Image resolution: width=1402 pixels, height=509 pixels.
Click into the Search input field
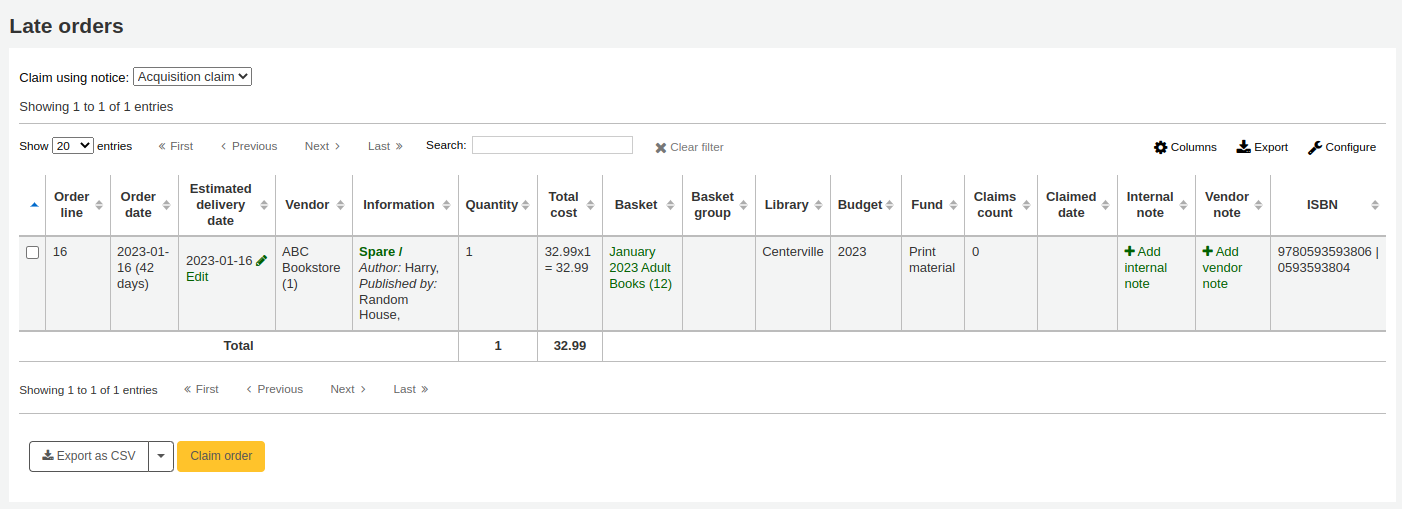pyautogui.click(x=552, y=145)
